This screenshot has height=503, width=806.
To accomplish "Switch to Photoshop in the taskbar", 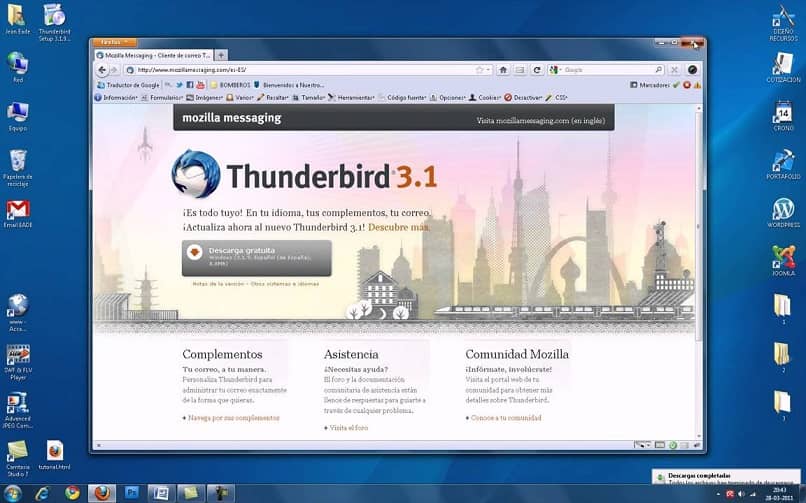I will (x=132, y=493).
